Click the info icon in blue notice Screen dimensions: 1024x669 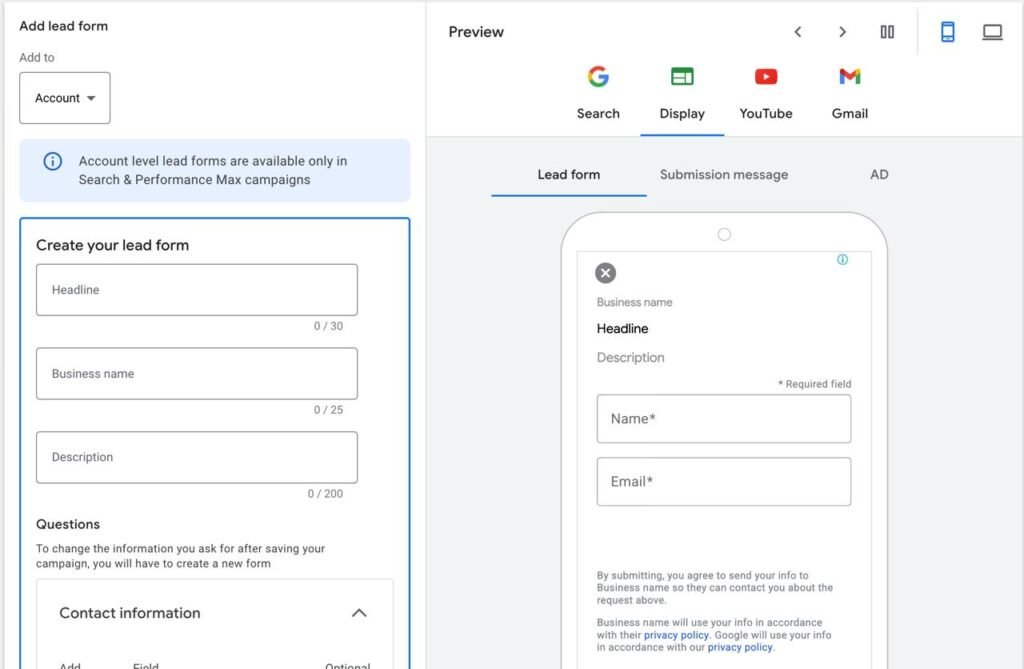point(53,161)
